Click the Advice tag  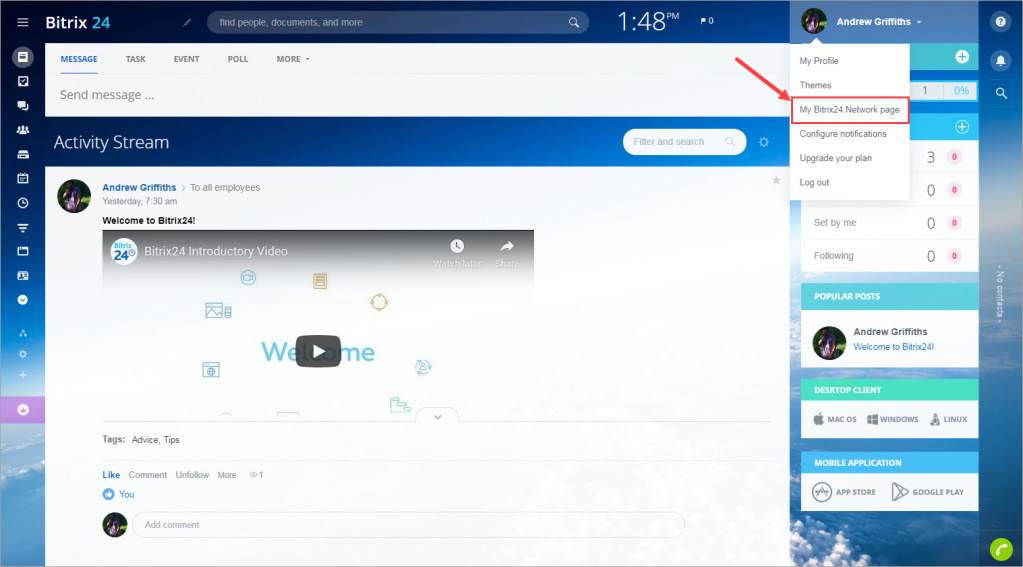[x=144, y=440]
